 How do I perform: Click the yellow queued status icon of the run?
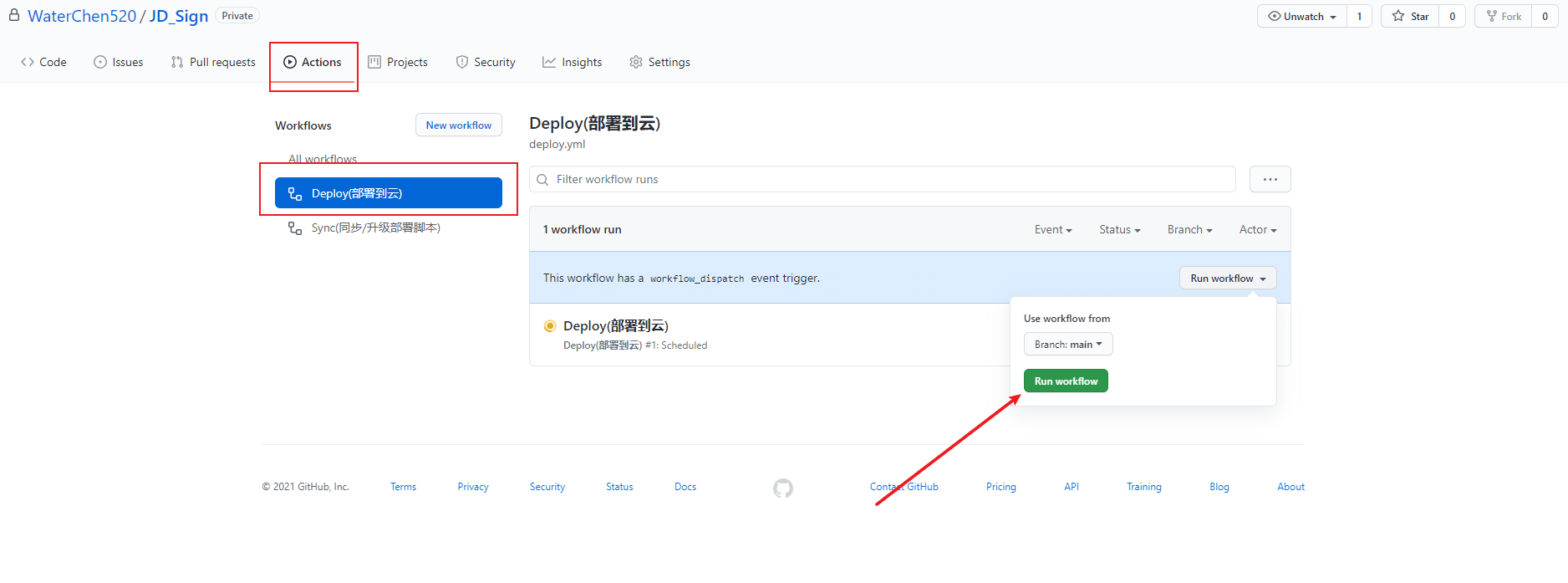pos(550,326)
